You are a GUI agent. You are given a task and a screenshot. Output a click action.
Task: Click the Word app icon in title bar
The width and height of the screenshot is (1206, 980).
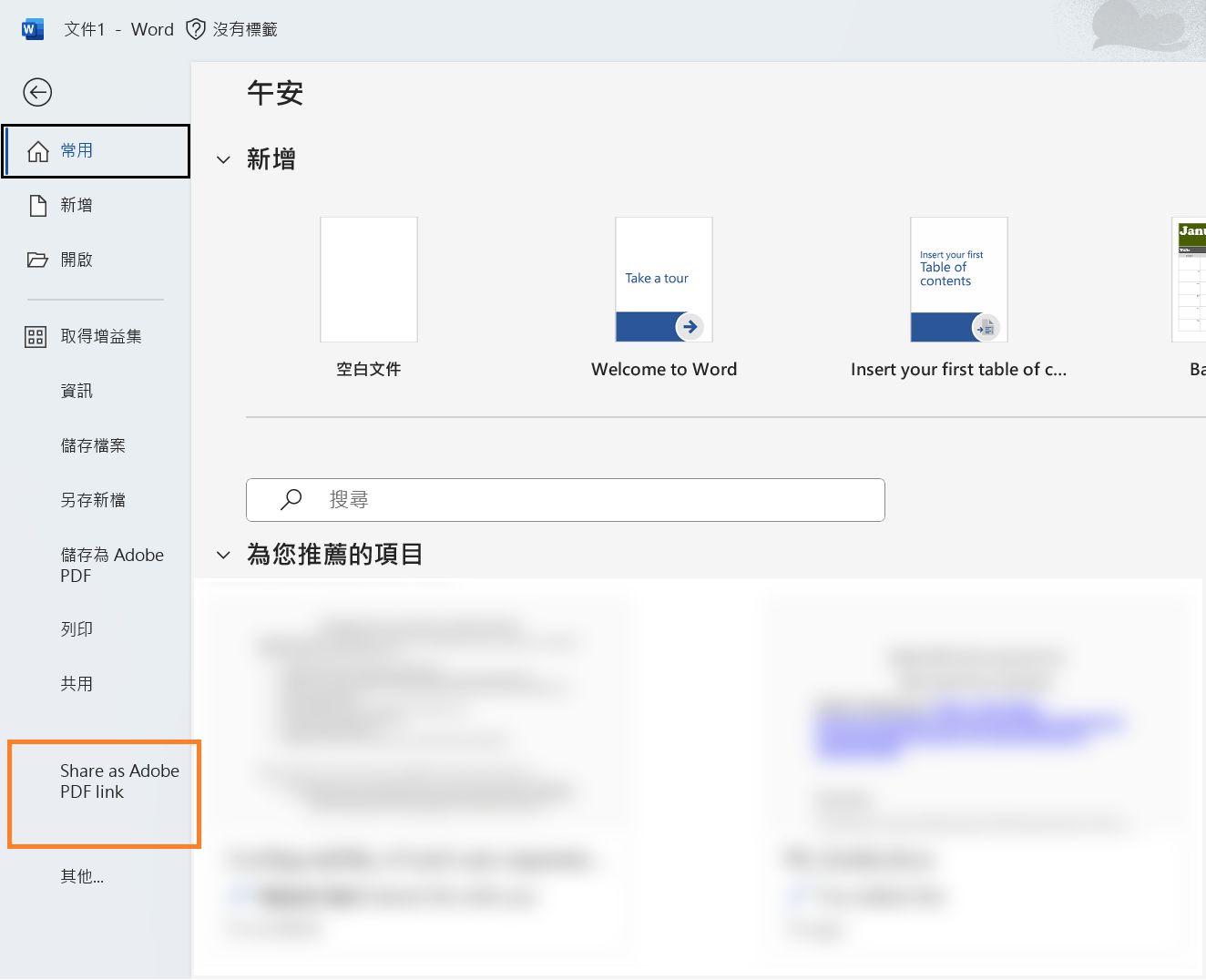point(32,28)
